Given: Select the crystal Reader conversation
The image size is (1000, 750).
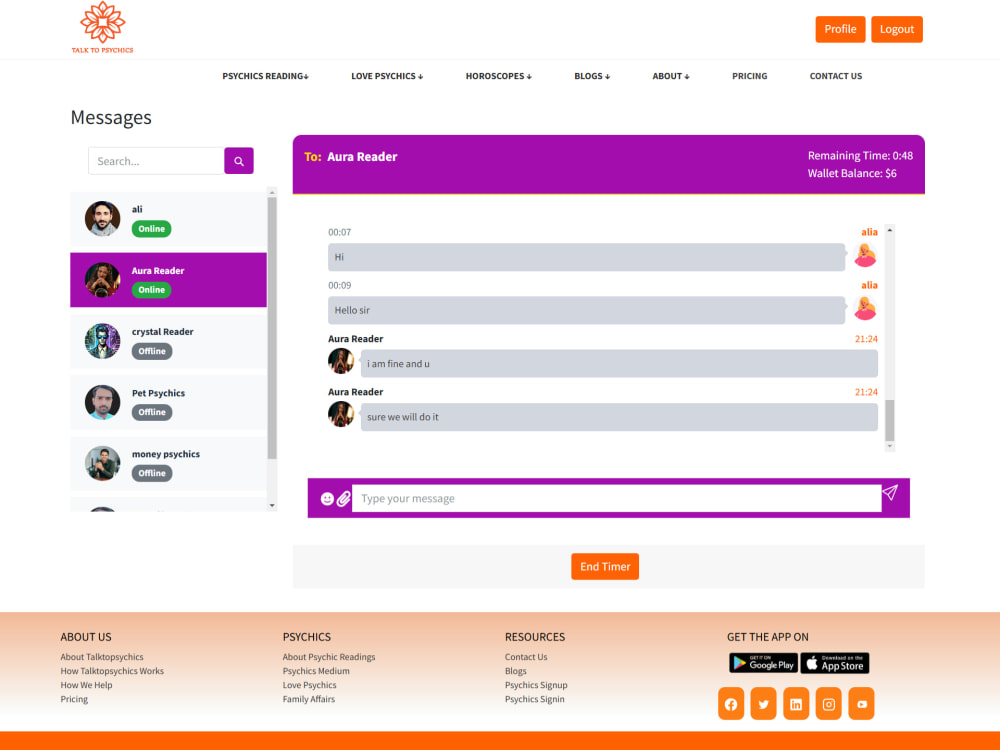Looking at the screenshot, I should tap(168, 341).
